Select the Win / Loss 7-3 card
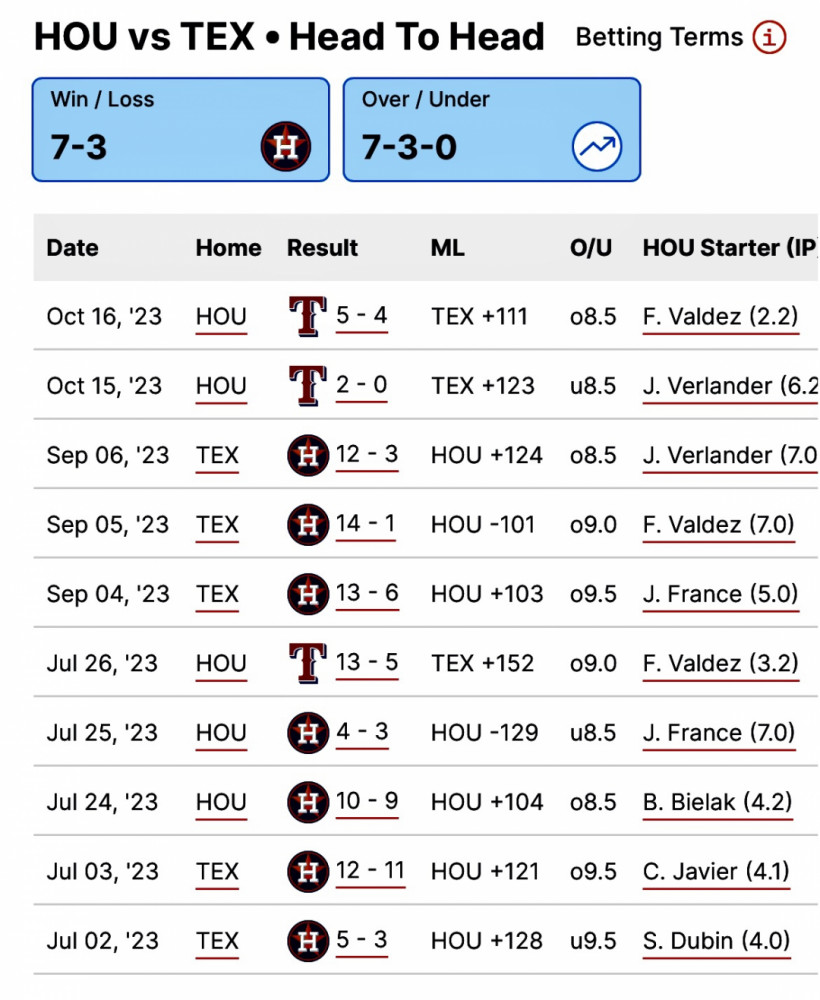The image size is (820, 1000). 181,129
